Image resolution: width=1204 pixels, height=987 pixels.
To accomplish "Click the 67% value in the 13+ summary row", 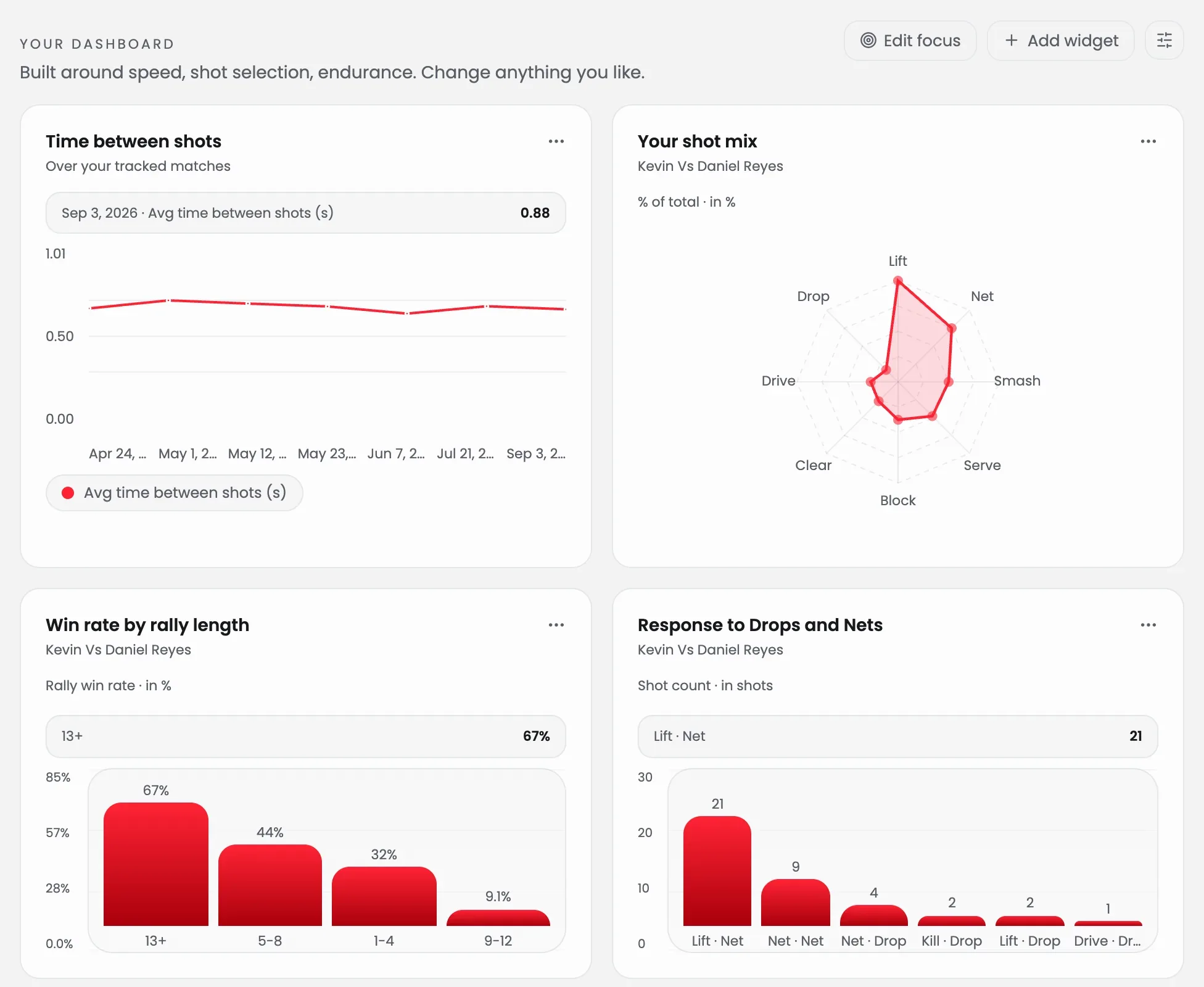I will click(536, 736).
